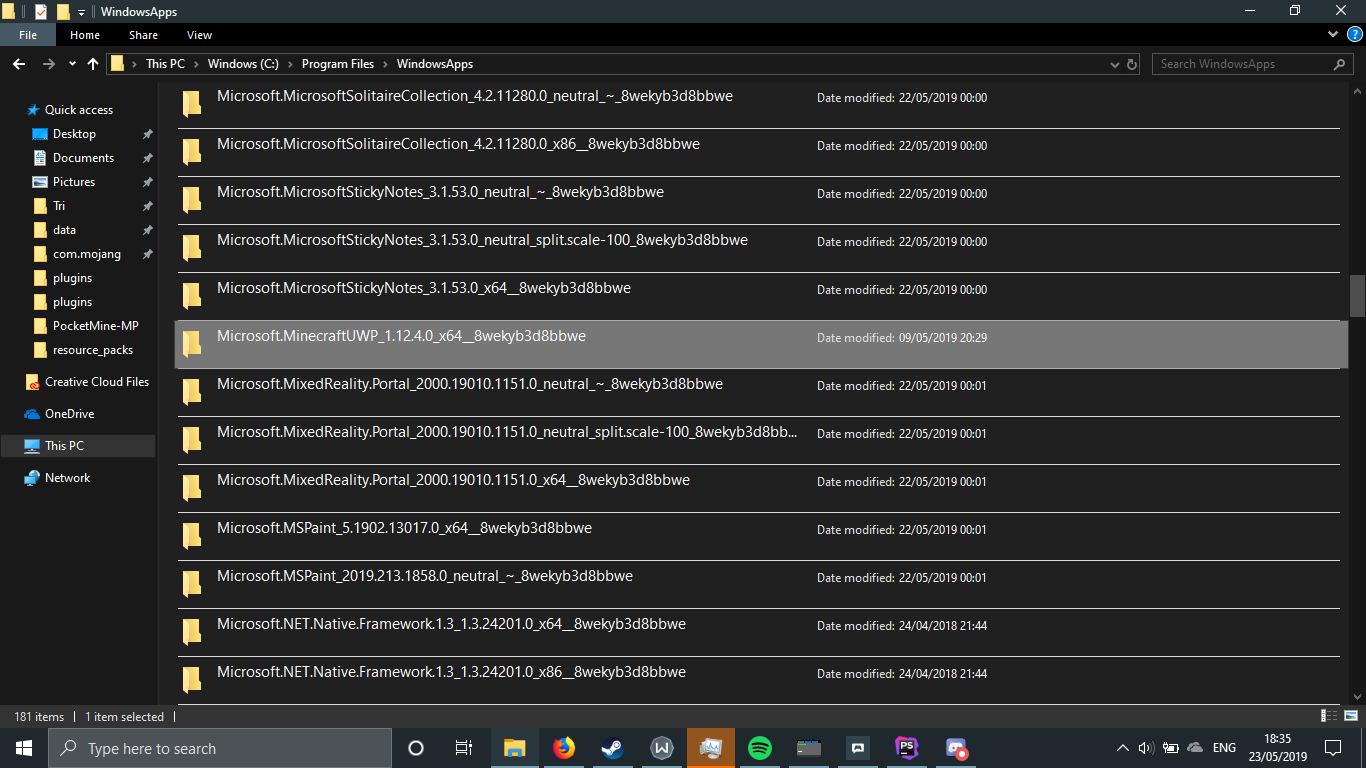
Task: Switch to details view in status bar
Action: [x=1328, y=716]
